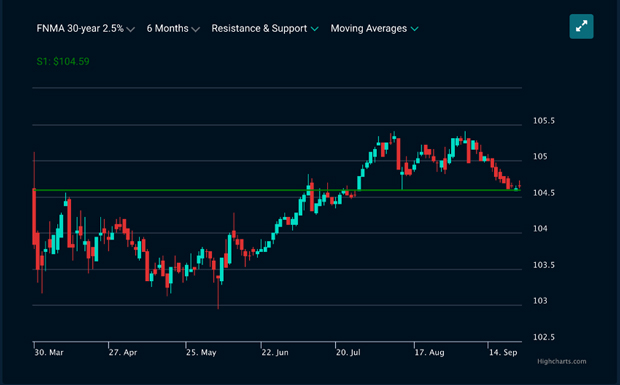Expand Moving Averages options

[374, 28]
